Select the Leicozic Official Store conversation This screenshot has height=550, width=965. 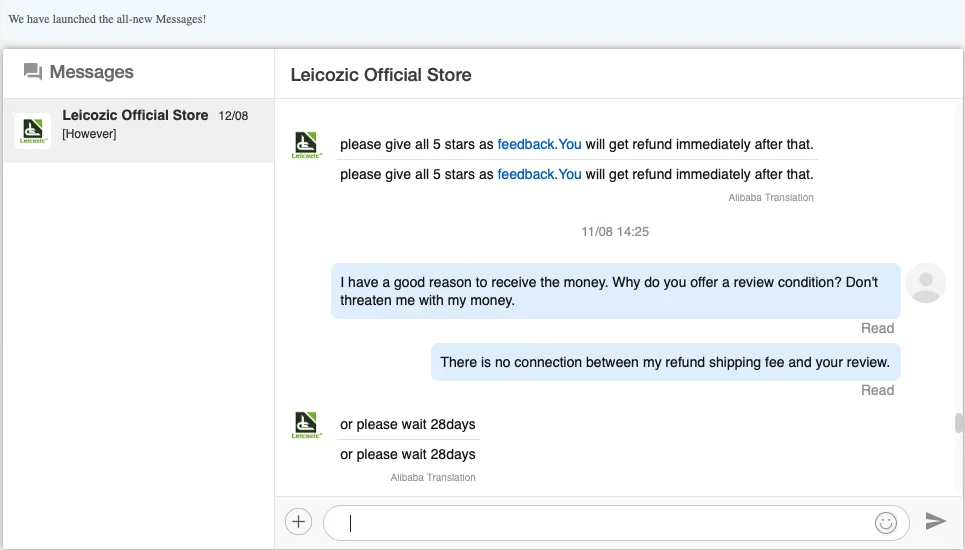(x=138, y=130)
